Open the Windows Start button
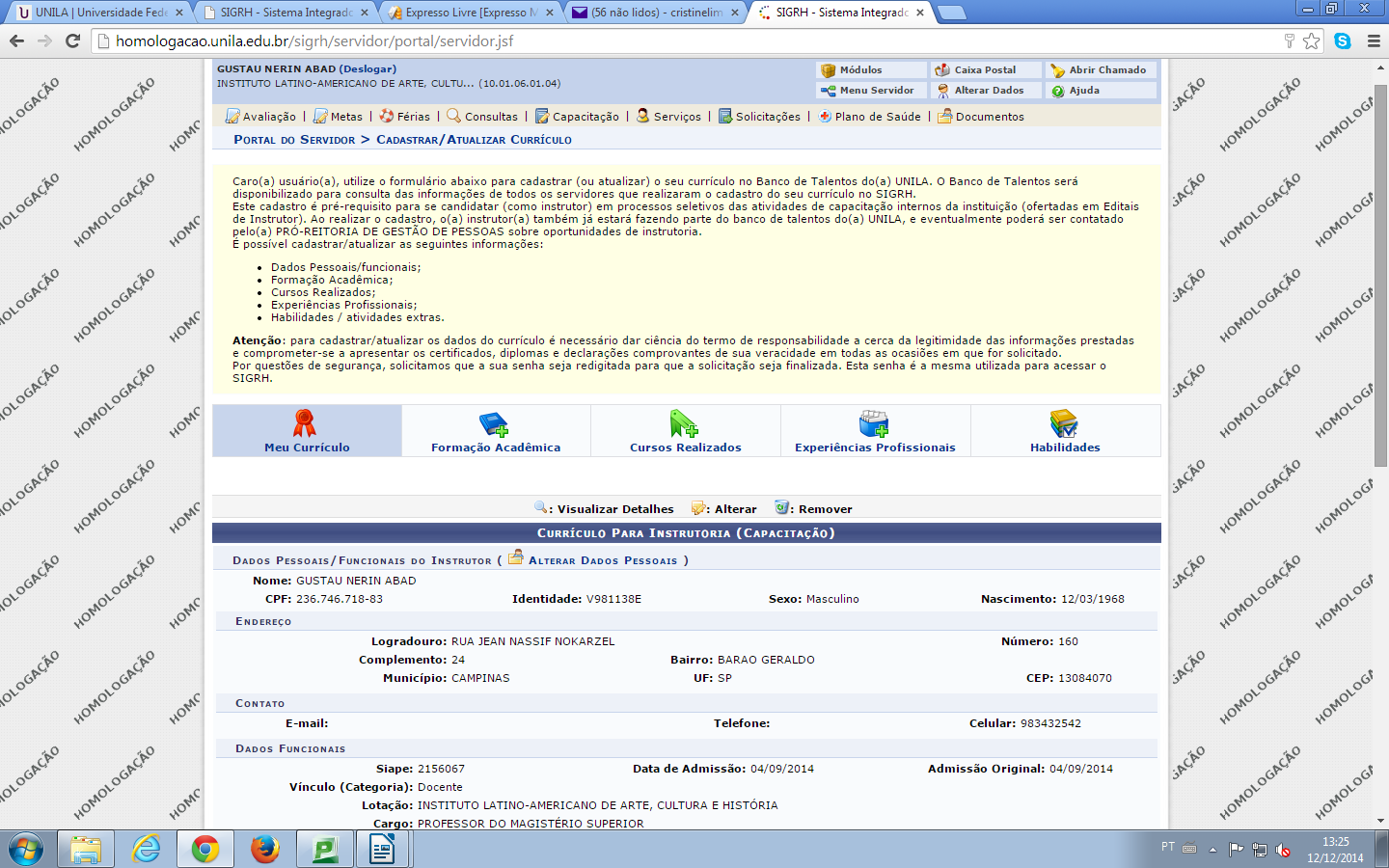 [26, 850]
